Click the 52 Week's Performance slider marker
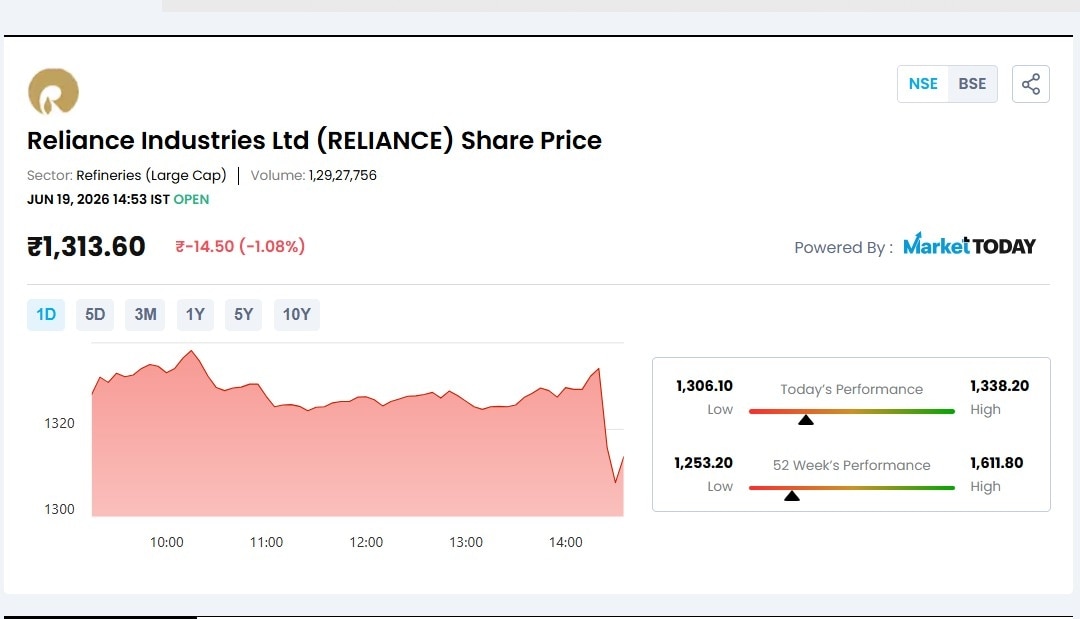The height and width of the screenshot is (619, 1080). coord(792,496)
